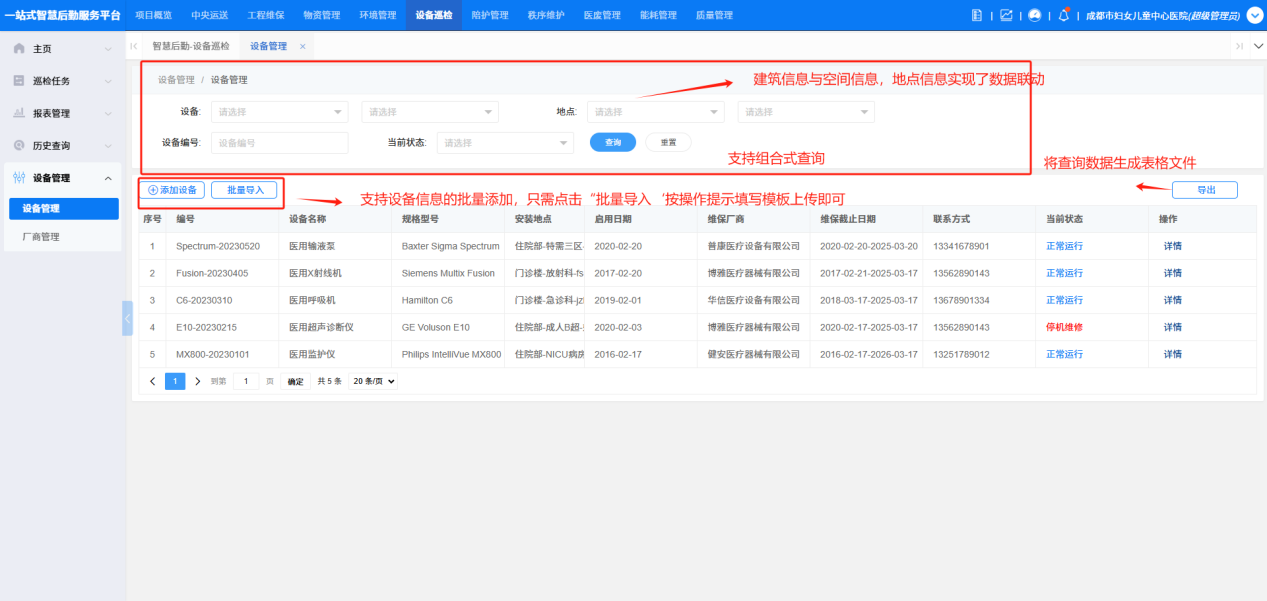
Task: Click the 查询 button
Action: [x=613, y=143]
